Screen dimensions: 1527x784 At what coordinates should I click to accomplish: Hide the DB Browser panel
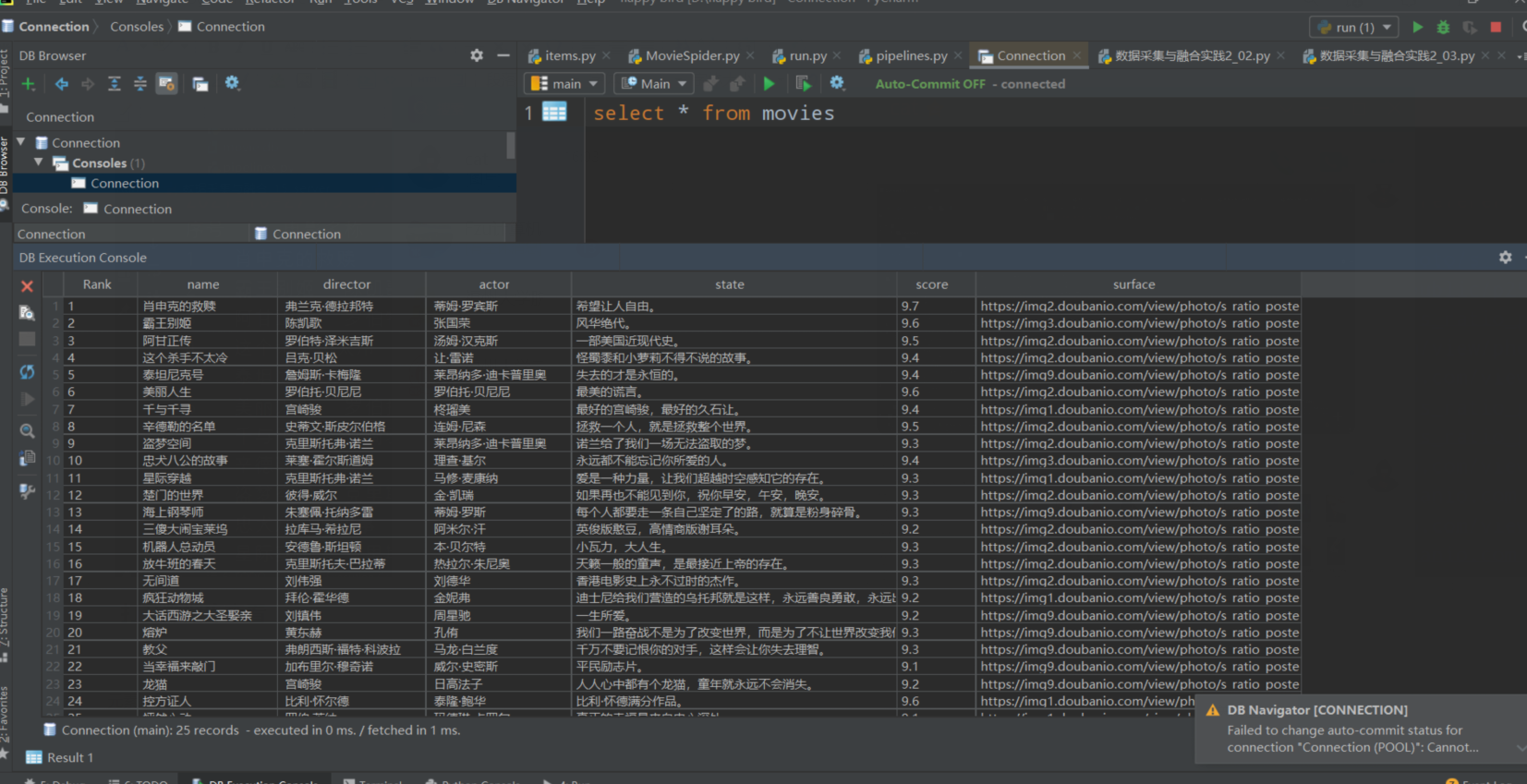click(x=503, y=55)
